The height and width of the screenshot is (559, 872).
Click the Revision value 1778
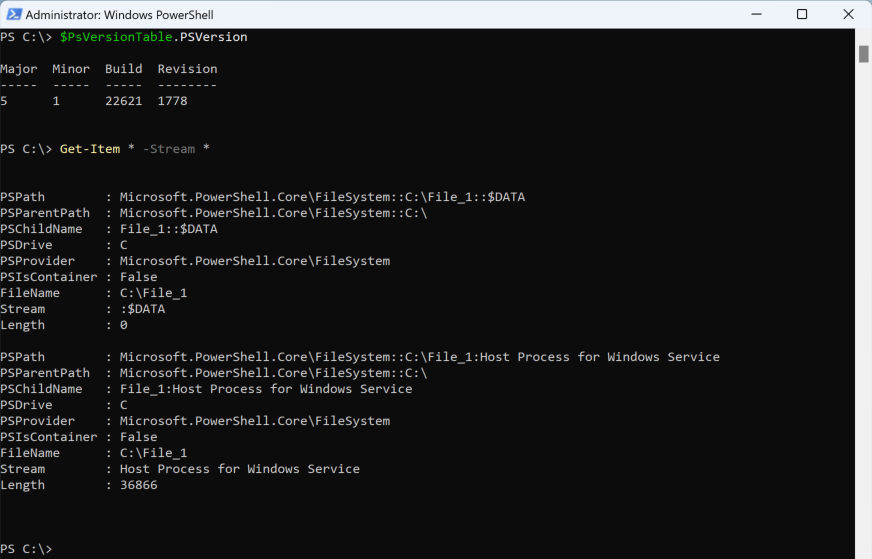click(172, 101)
